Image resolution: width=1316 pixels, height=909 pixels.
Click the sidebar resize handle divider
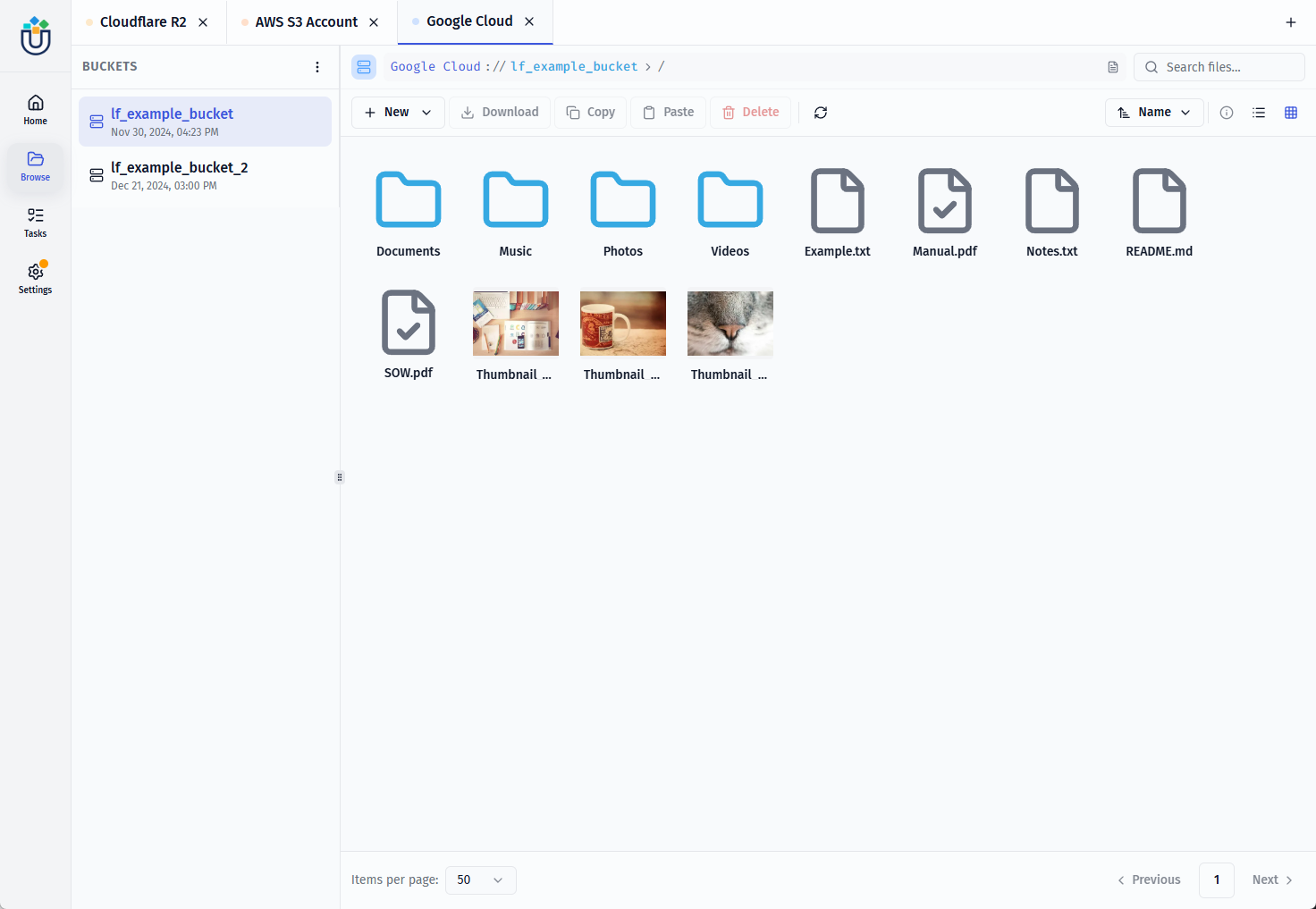click(x=340, y=477)
